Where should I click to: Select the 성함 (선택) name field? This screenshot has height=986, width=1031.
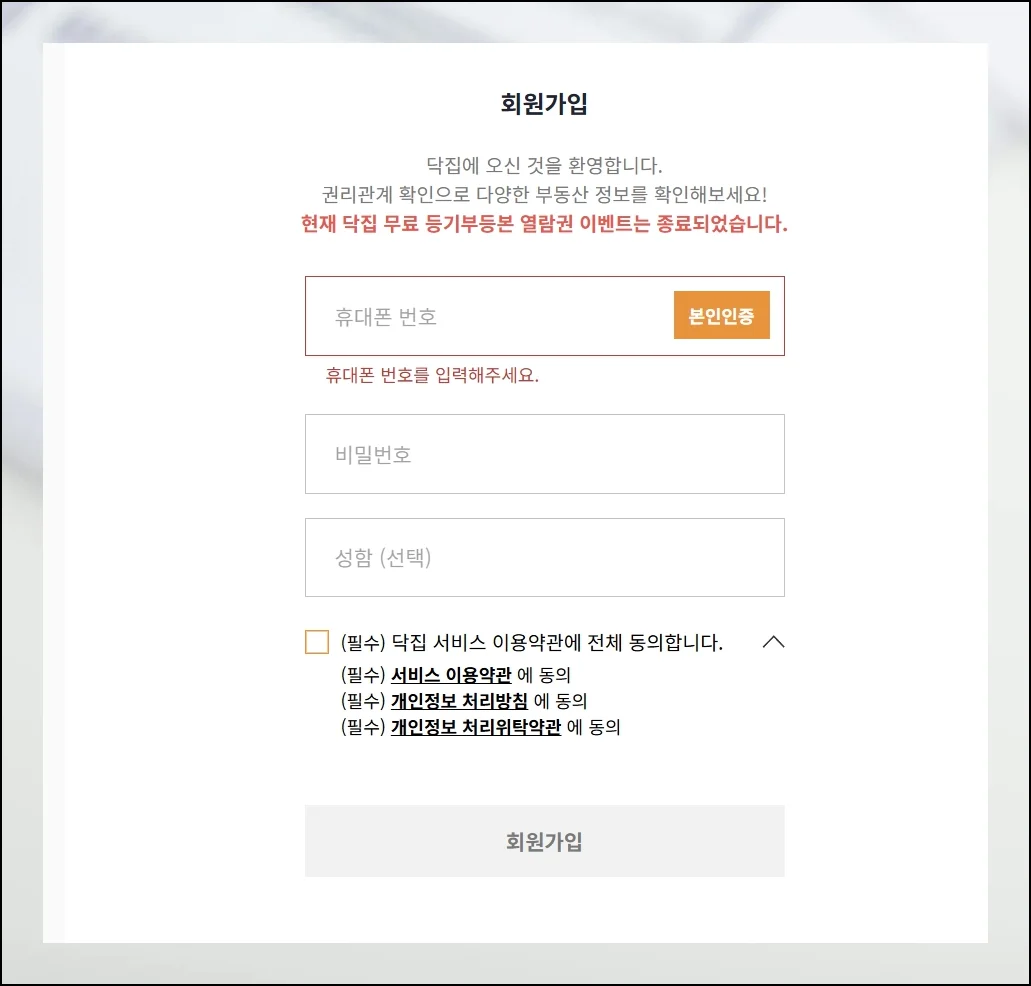pos(544,557)
